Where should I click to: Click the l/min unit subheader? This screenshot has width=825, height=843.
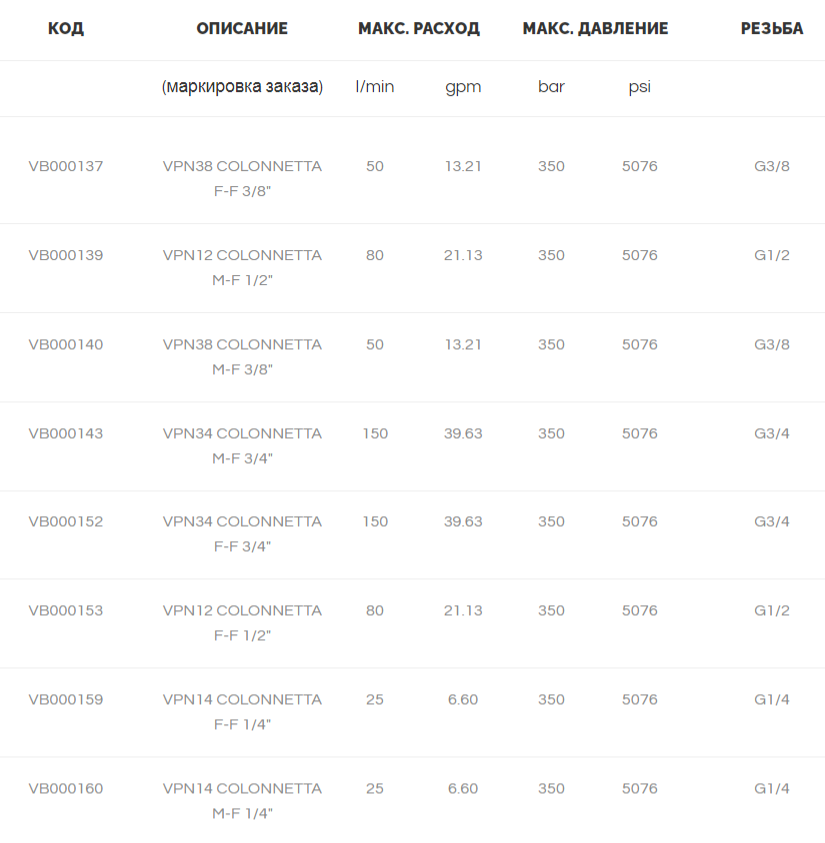(x=375, y=87)
